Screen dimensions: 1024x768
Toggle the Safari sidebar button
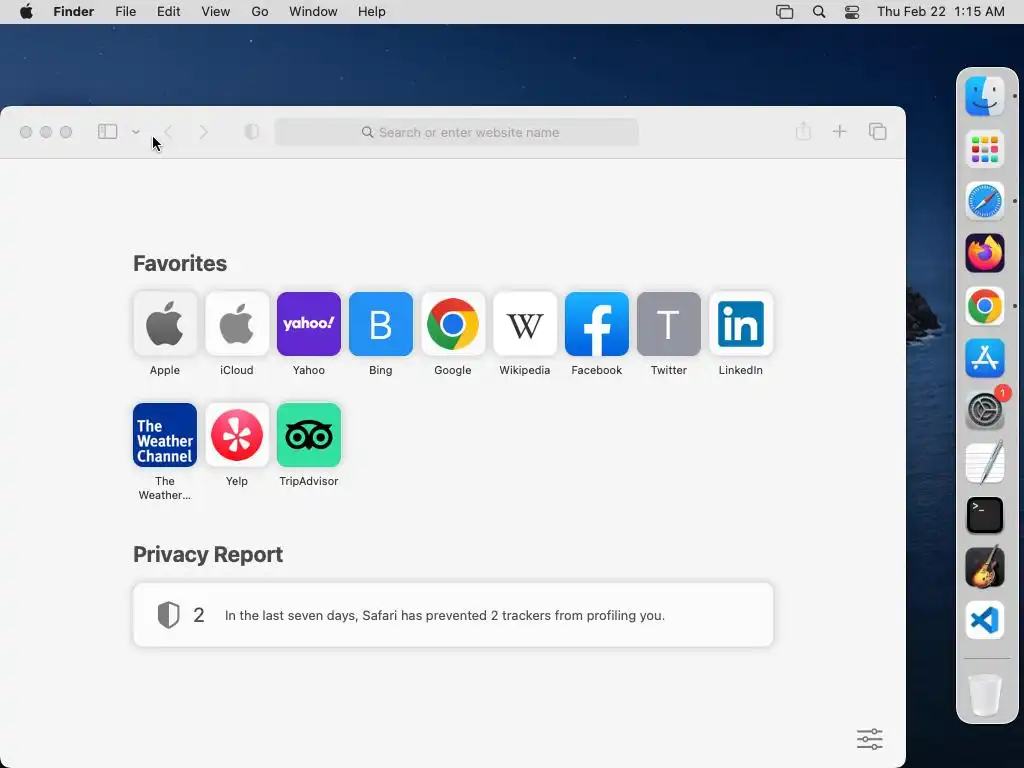click(x=108, y=132)
